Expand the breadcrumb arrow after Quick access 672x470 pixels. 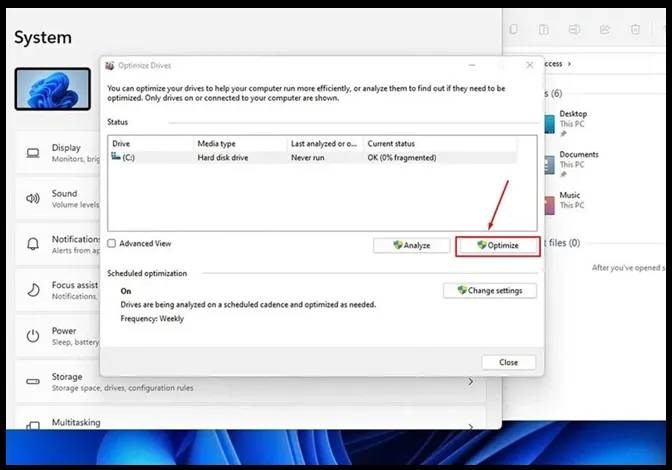[570, 64]
